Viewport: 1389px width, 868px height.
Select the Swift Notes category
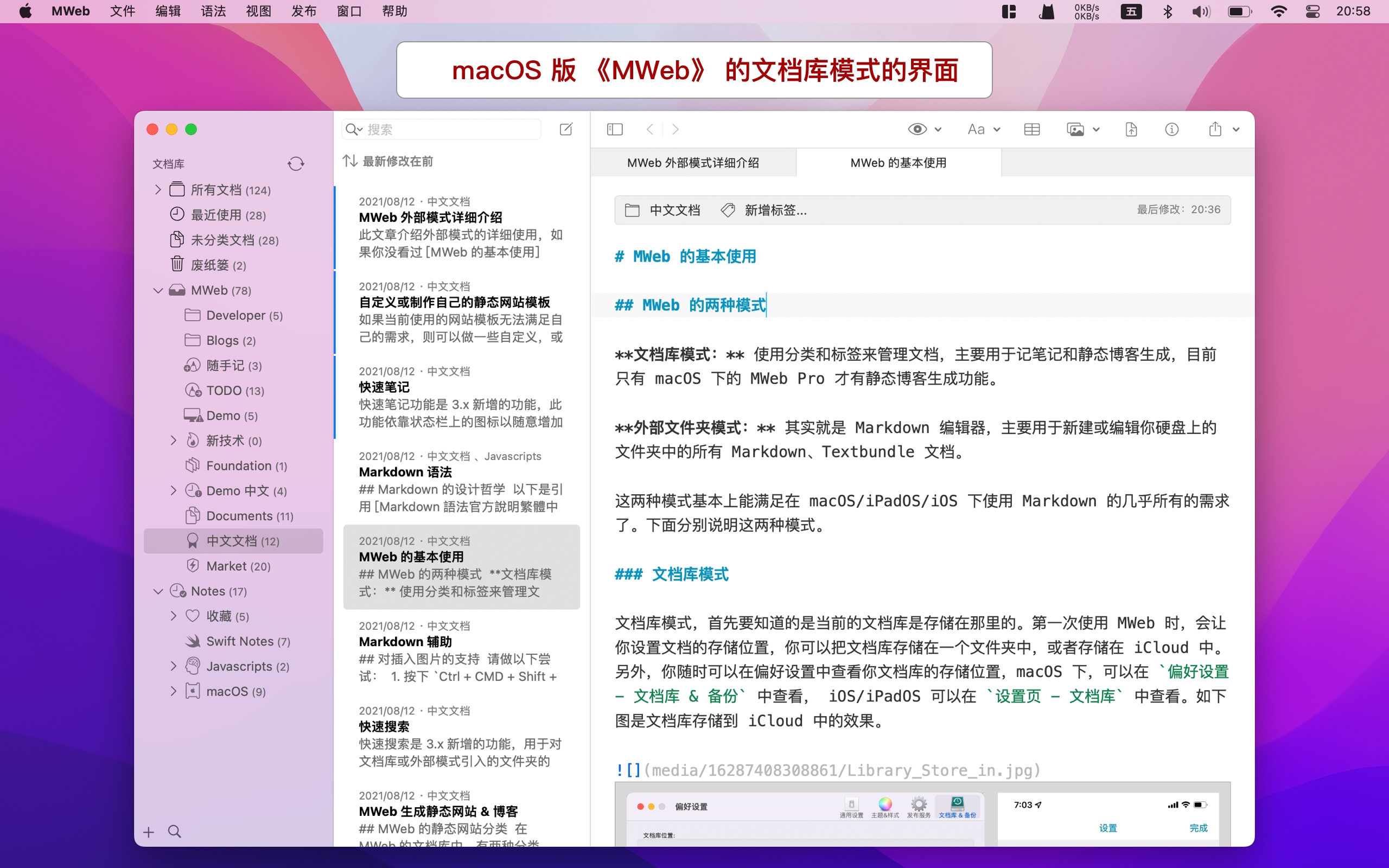pyautogui.click(x=233, y=641)
